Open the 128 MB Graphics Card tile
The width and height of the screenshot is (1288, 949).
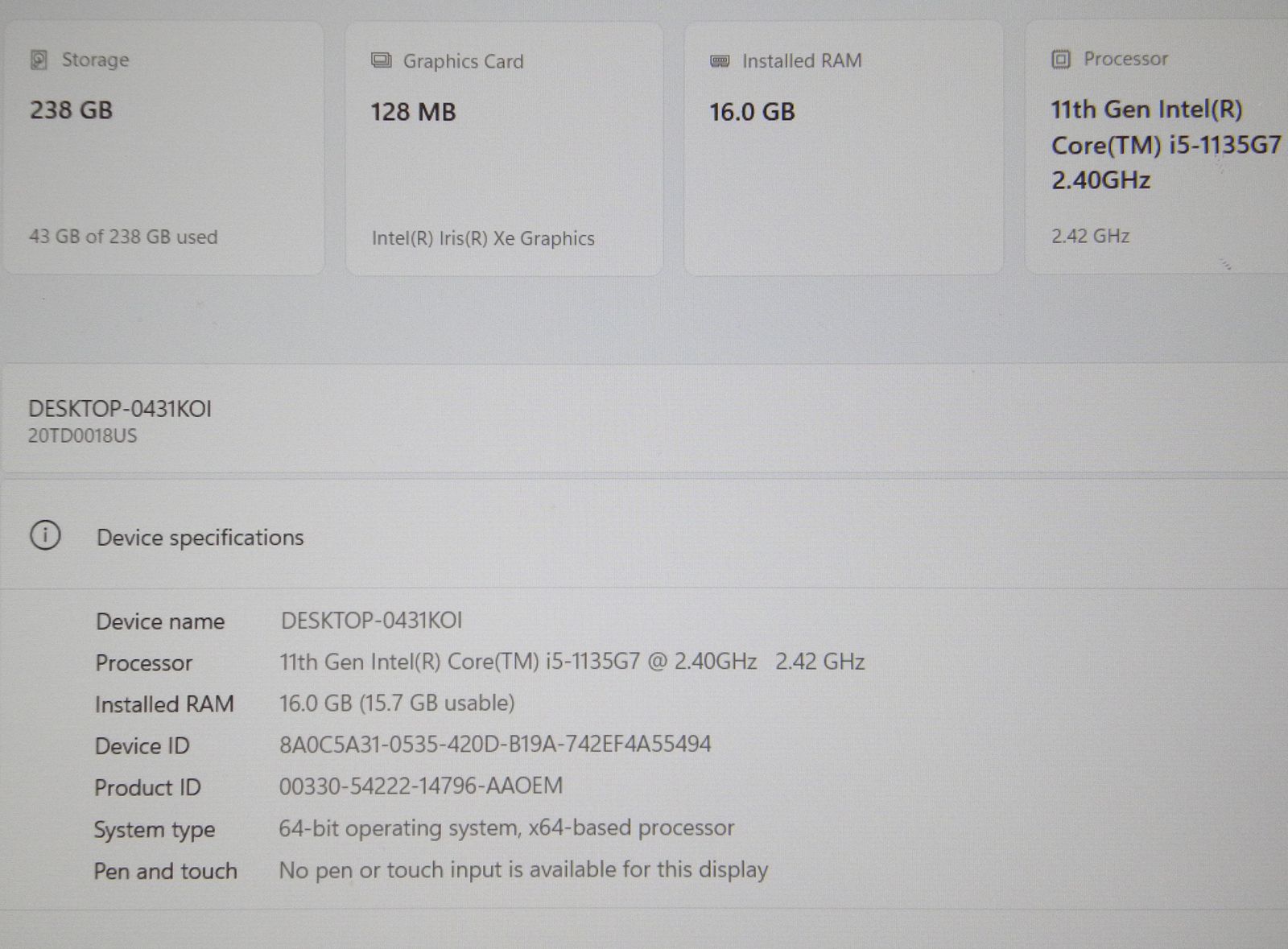point(504,149)
